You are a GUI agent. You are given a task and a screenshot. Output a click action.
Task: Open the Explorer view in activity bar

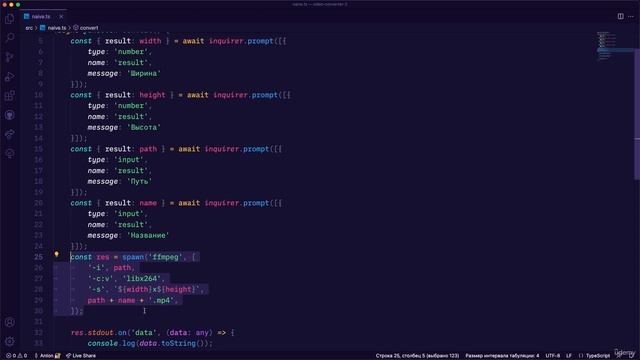(9, 19)
